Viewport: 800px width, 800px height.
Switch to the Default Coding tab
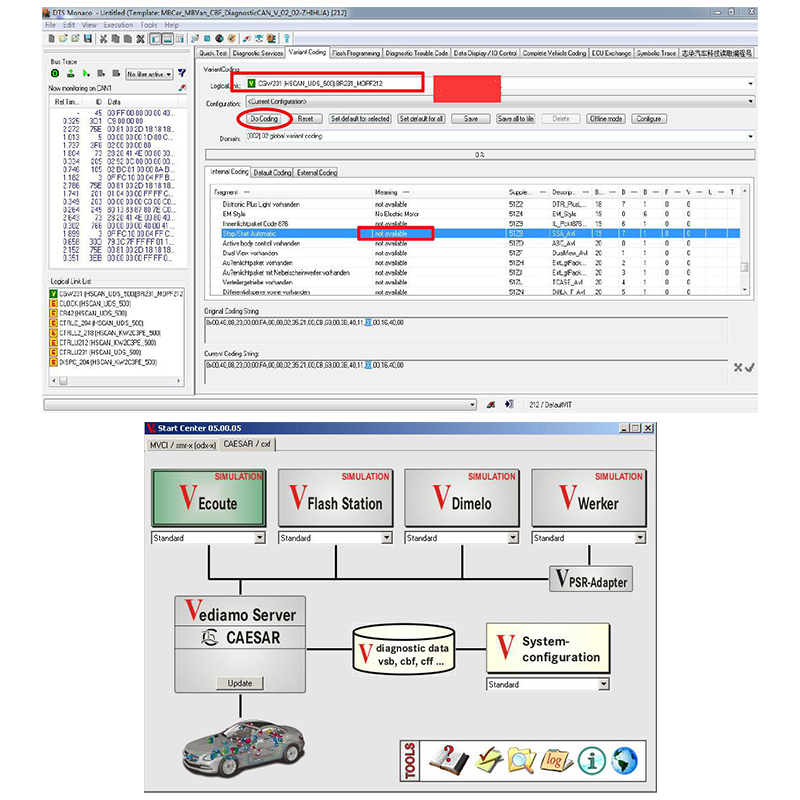[272, 172]
